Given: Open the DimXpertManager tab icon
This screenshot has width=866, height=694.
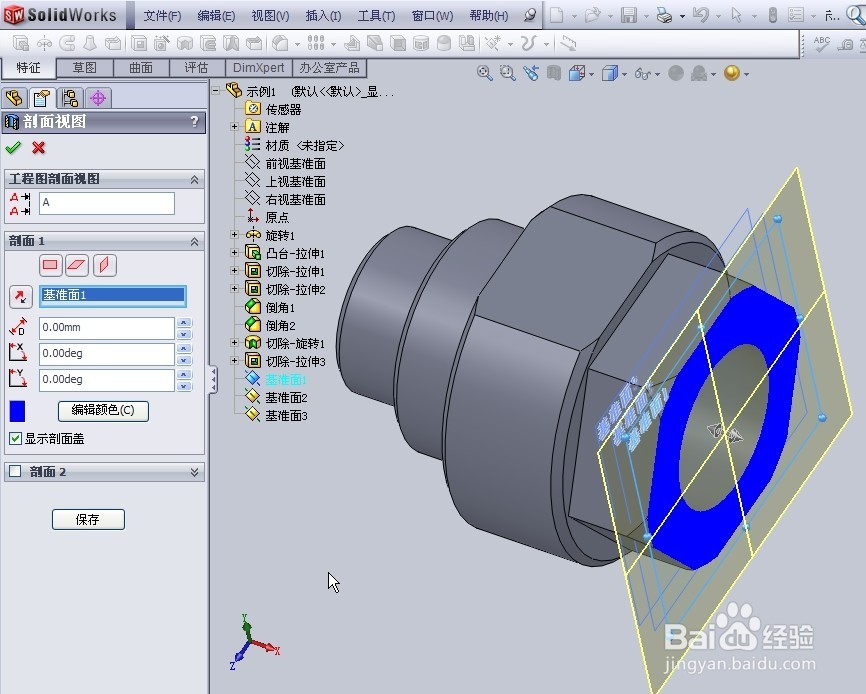Looking at the screenshot, I should click(98, 98).
